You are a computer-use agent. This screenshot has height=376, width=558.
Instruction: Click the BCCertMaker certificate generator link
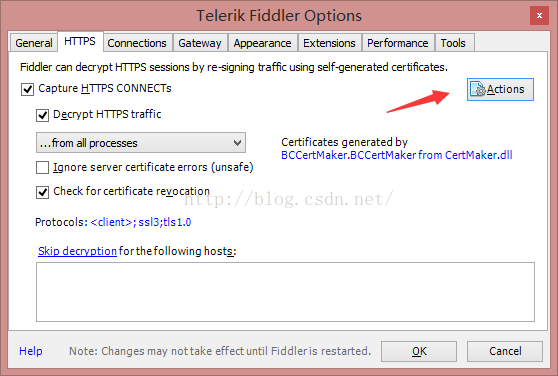[x=397, y=155]
